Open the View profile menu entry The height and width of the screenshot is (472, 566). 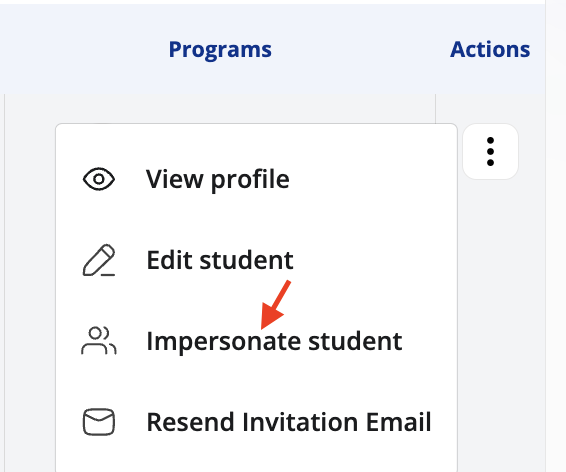coord(256,179)
